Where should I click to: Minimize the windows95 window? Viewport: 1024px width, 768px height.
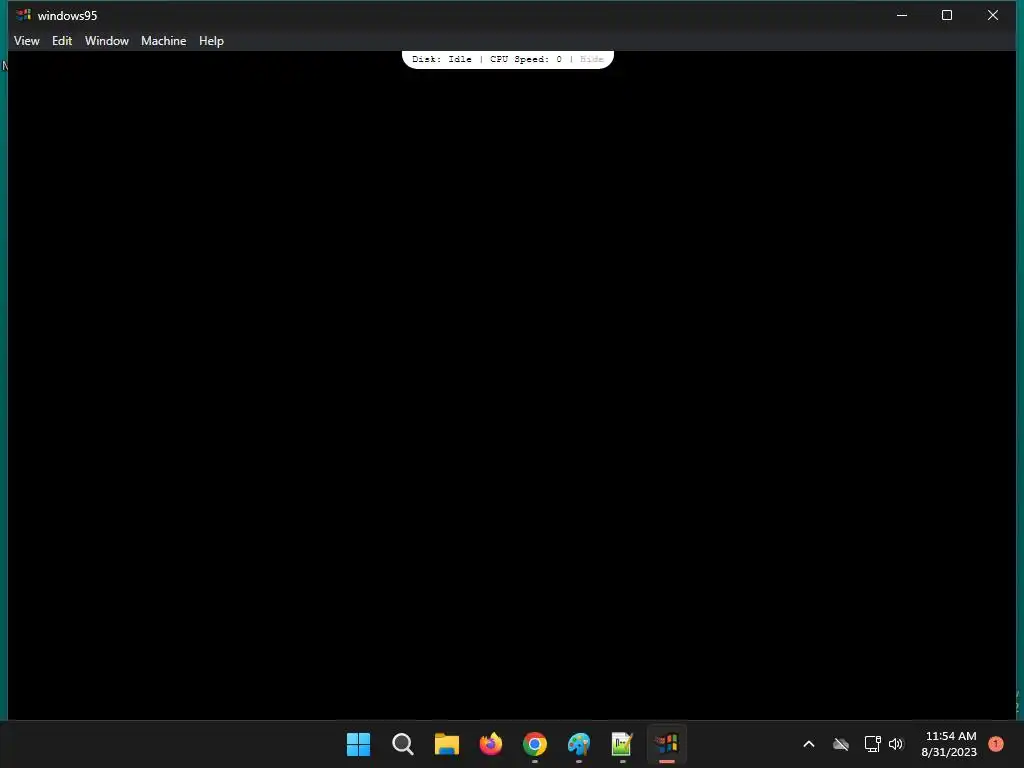(902, 15)
